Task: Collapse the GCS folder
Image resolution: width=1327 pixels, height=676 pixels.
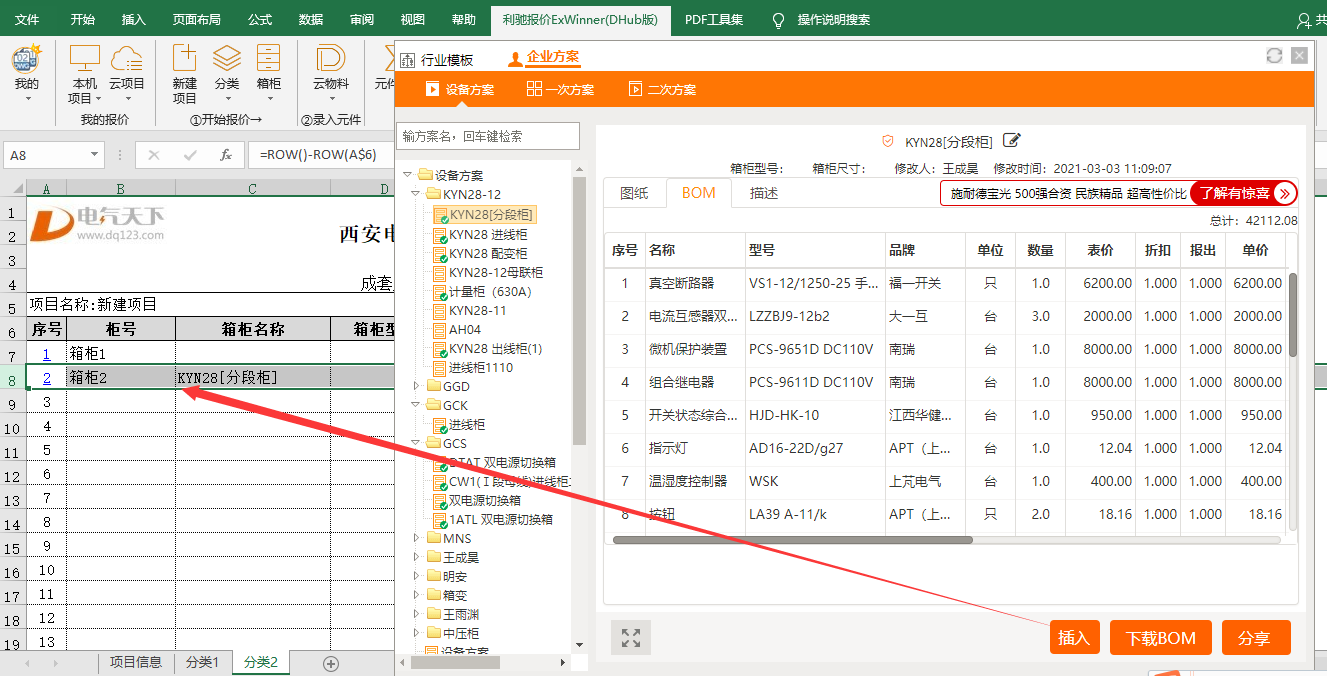Action: click(417, 444)
